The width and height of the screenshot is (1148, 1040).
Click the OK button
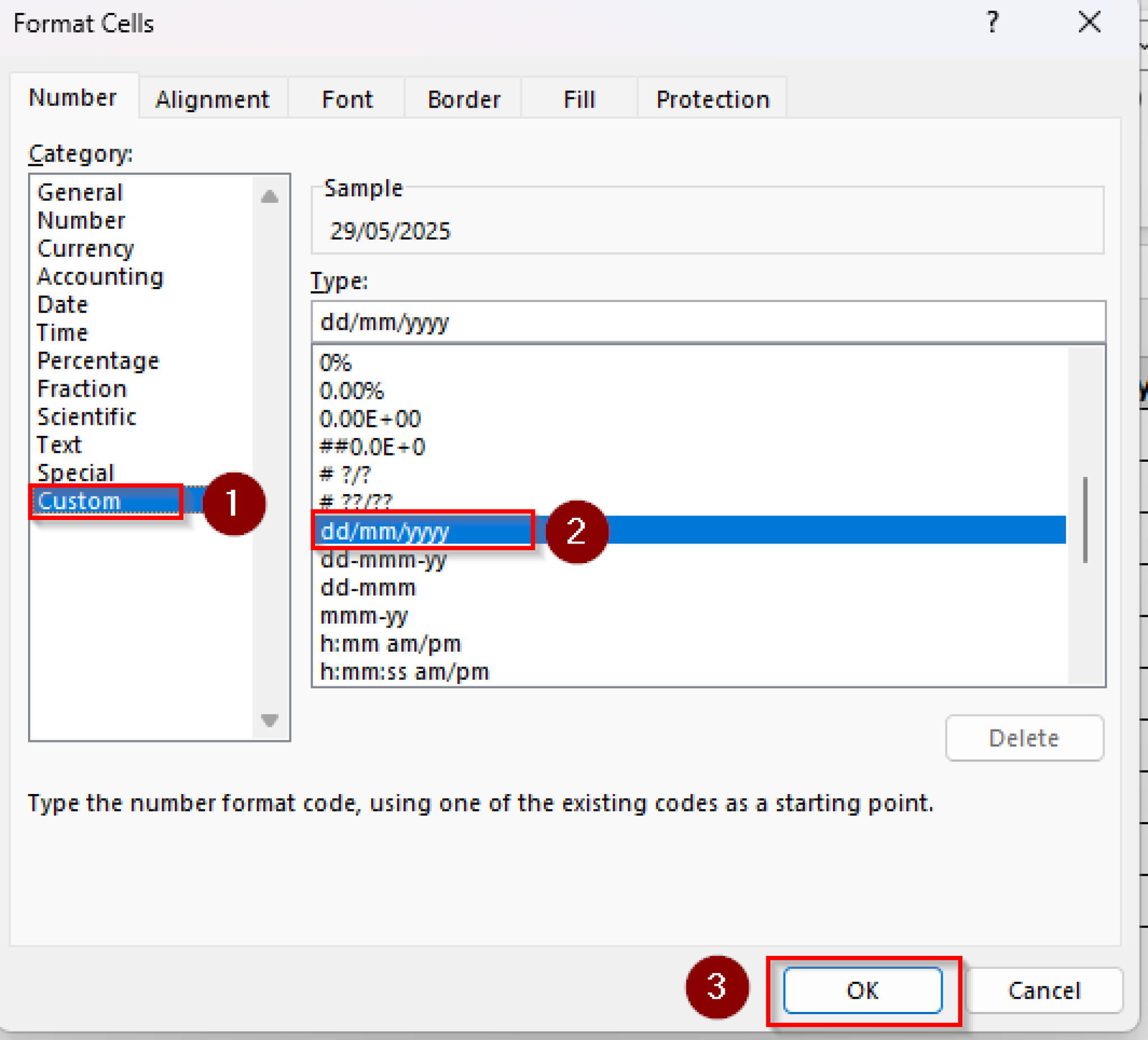coord(863,991)
